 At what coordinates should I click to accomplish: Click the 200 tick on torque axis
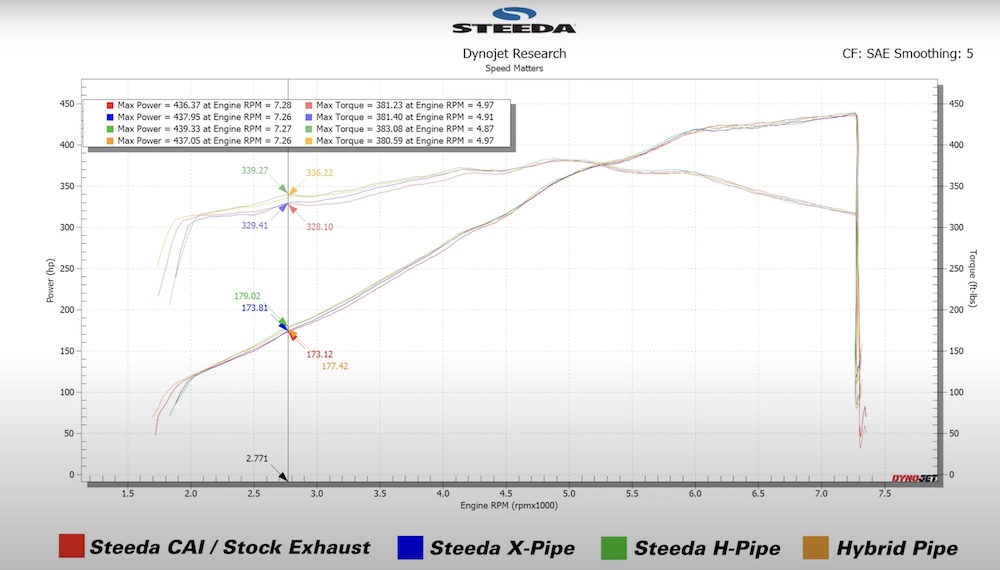coord(956,310)
